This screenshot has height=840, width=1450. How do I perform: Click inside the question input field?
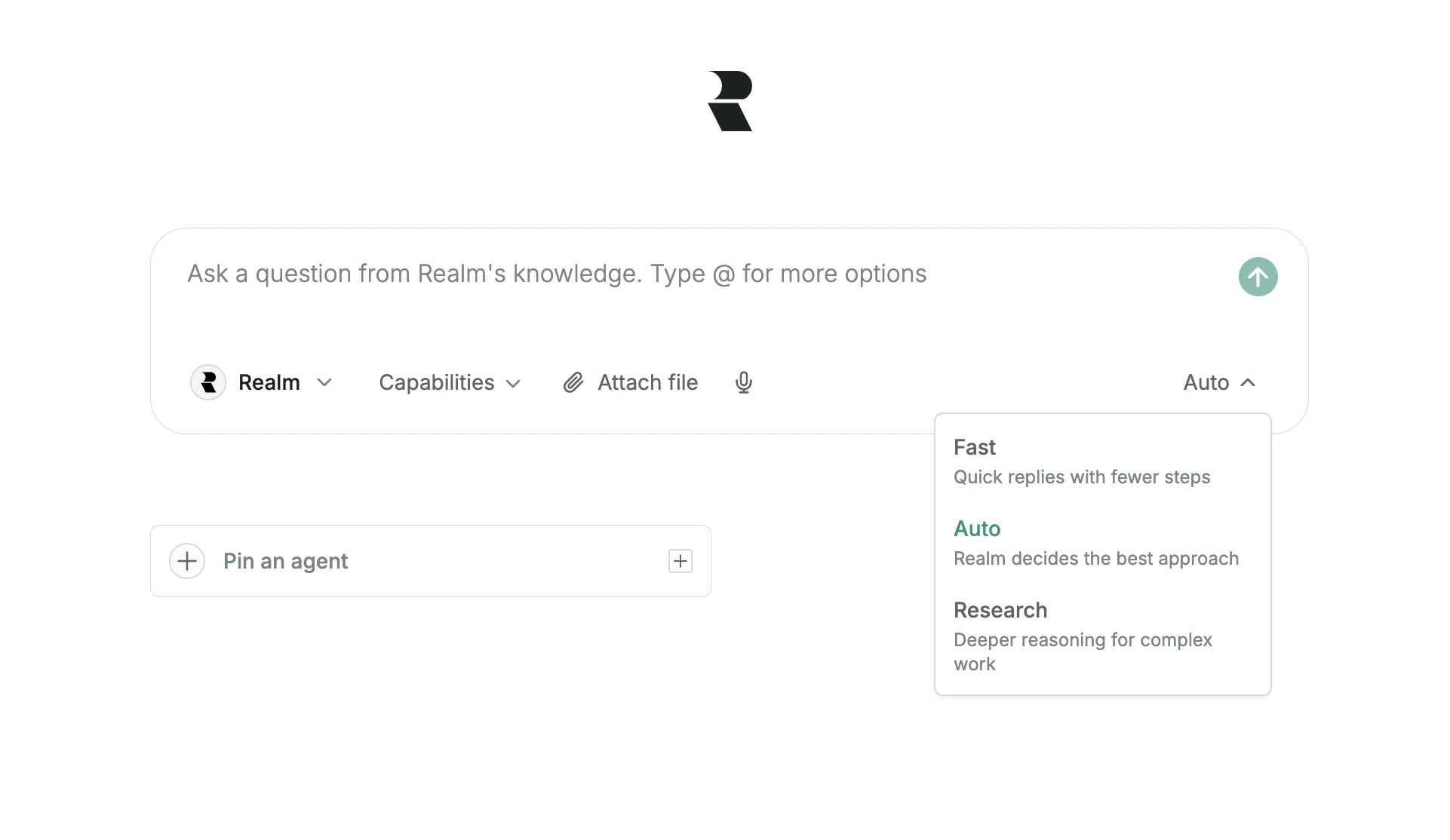(x=556, y=274)
